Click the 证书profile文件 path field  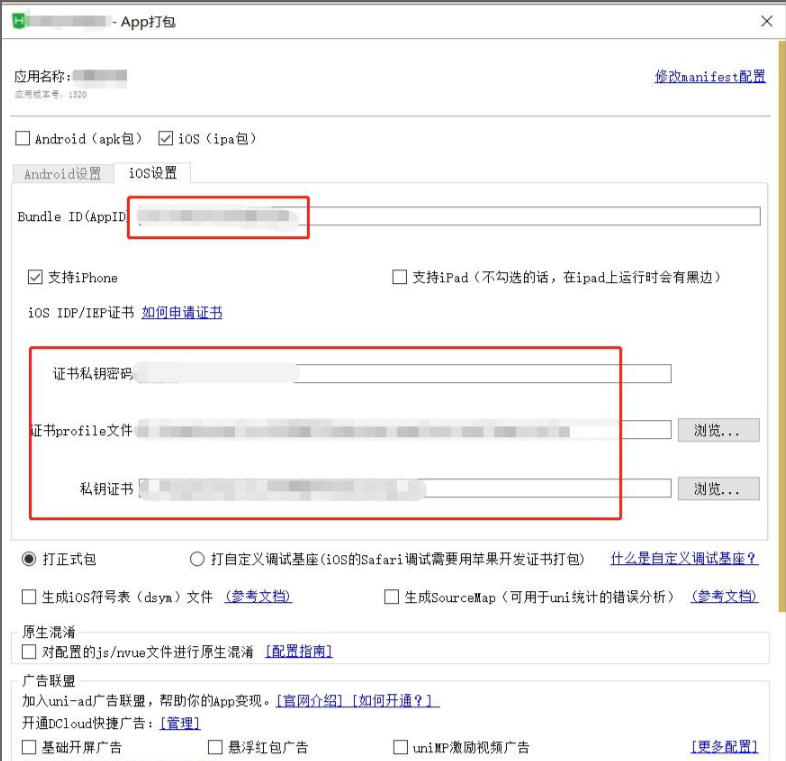click(404, 430)
